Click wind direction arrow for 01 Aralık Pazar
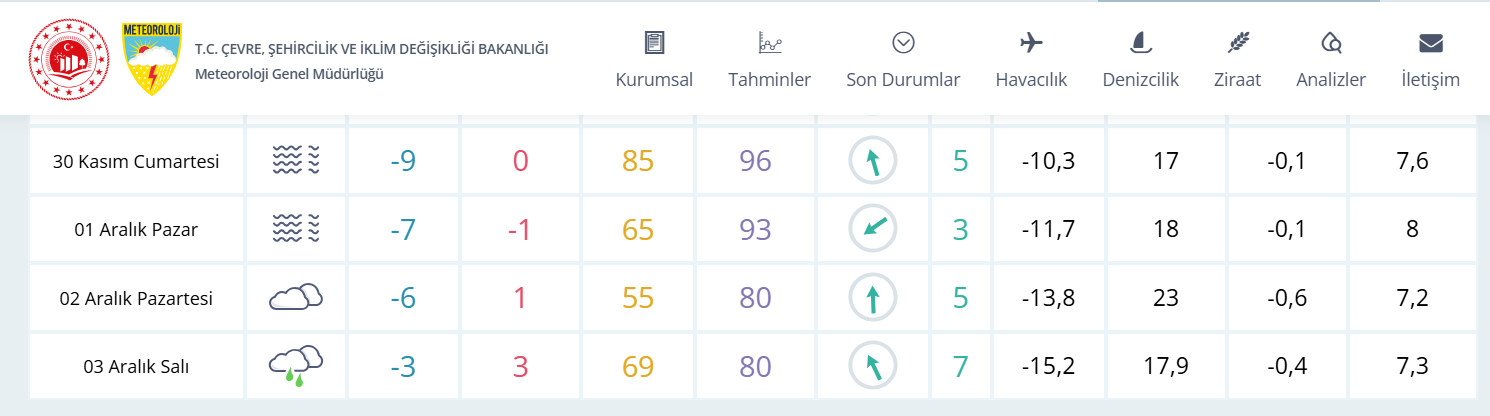The width and height of the screenshot is (1490, 416). click(873, 229)
